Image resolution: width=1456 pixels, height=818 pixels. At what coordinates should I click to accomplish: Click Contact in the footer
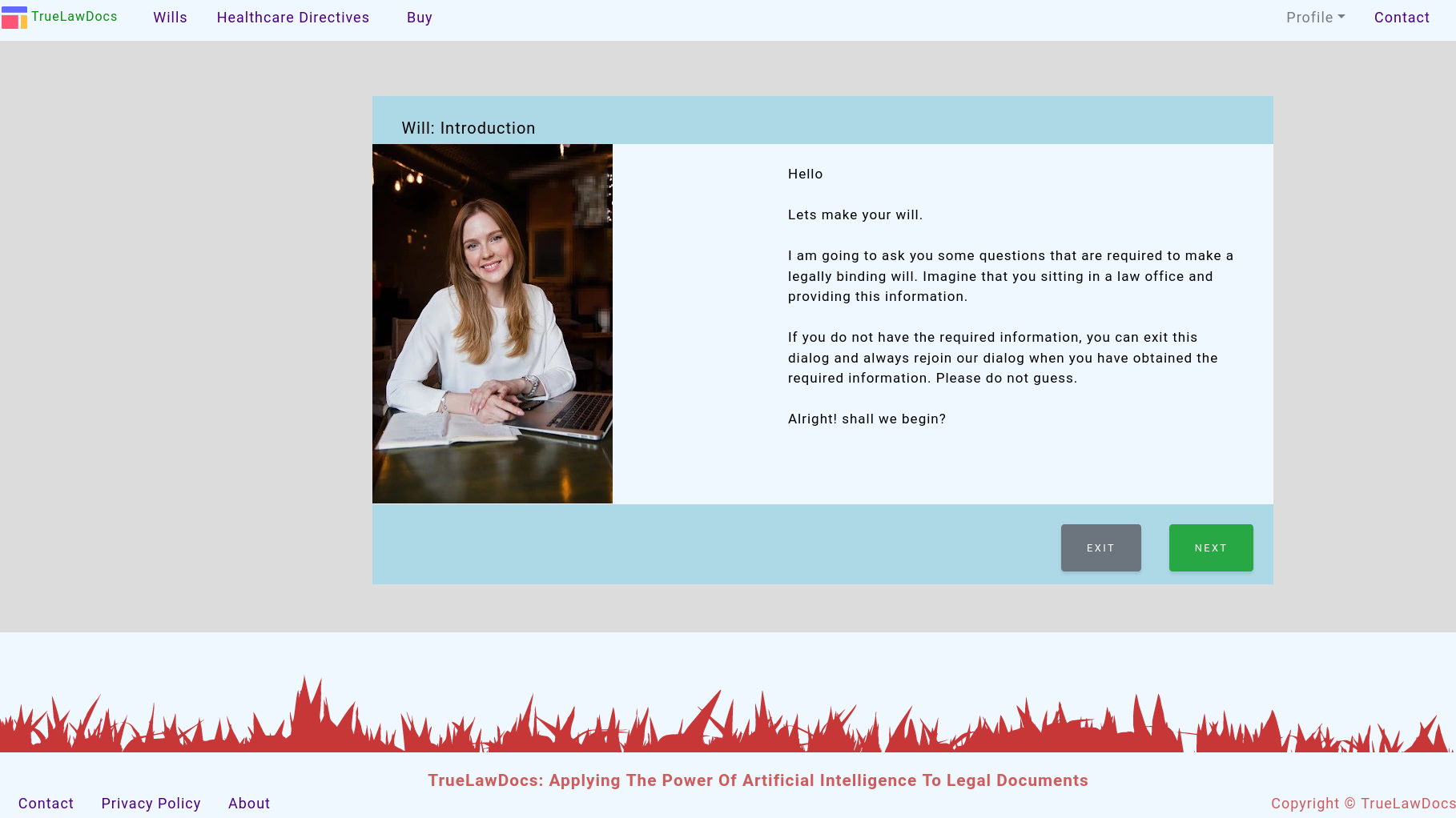46,803
